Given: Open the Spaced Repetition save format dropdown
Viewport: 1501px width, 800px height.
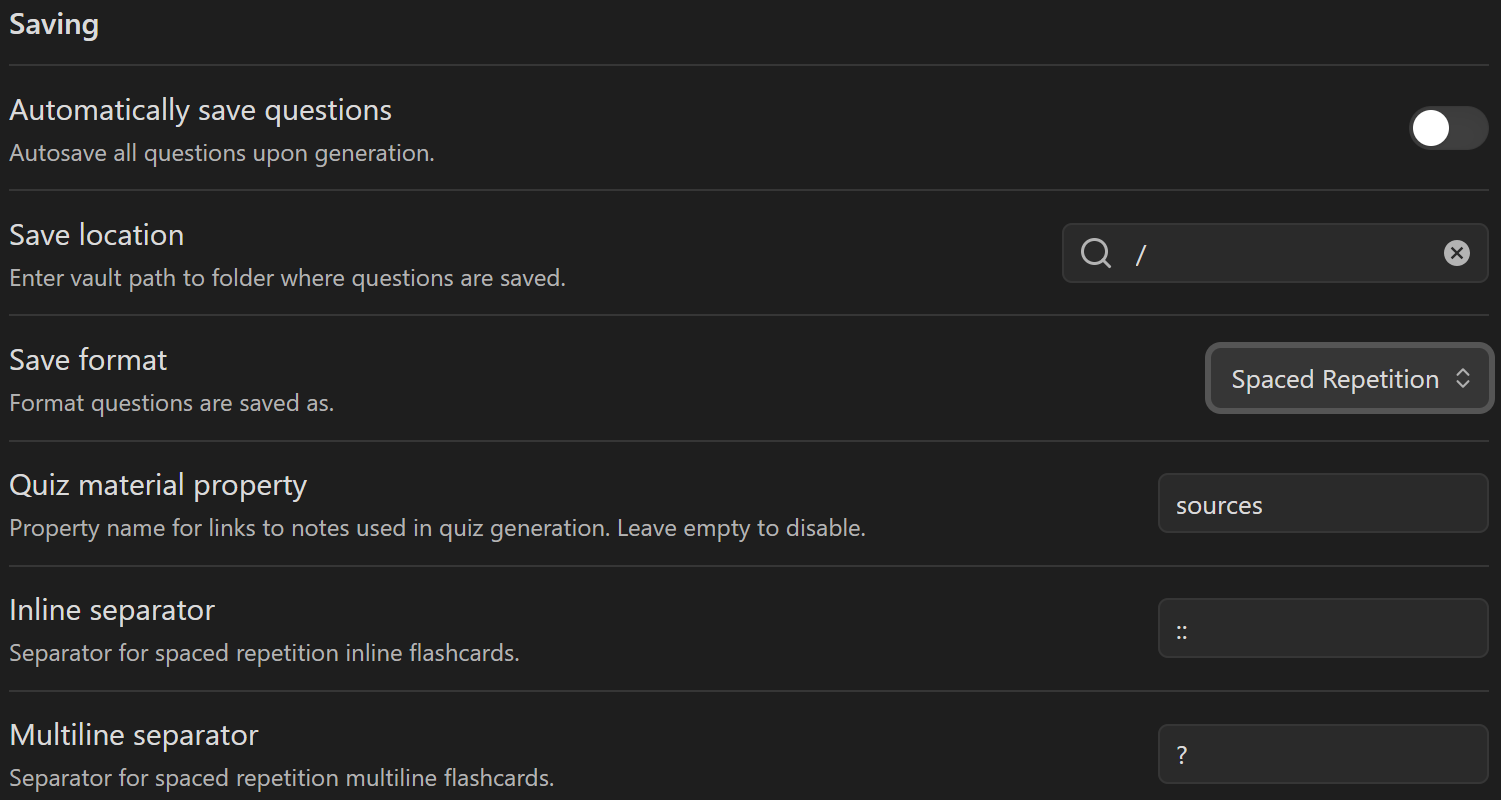Looking at the screenshot, I should pos(1335,379).
